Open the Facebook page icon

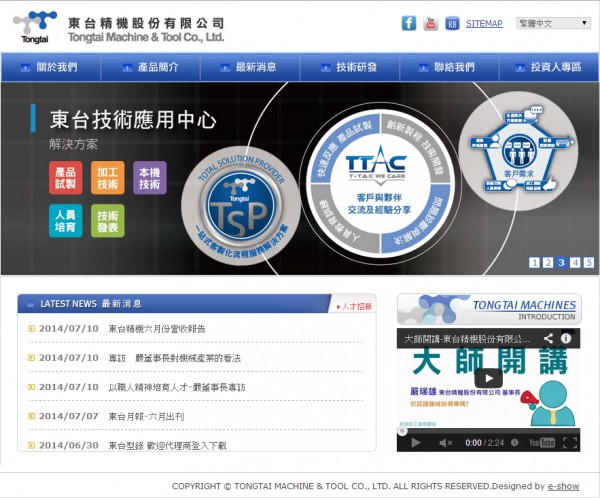click(408, 23)
